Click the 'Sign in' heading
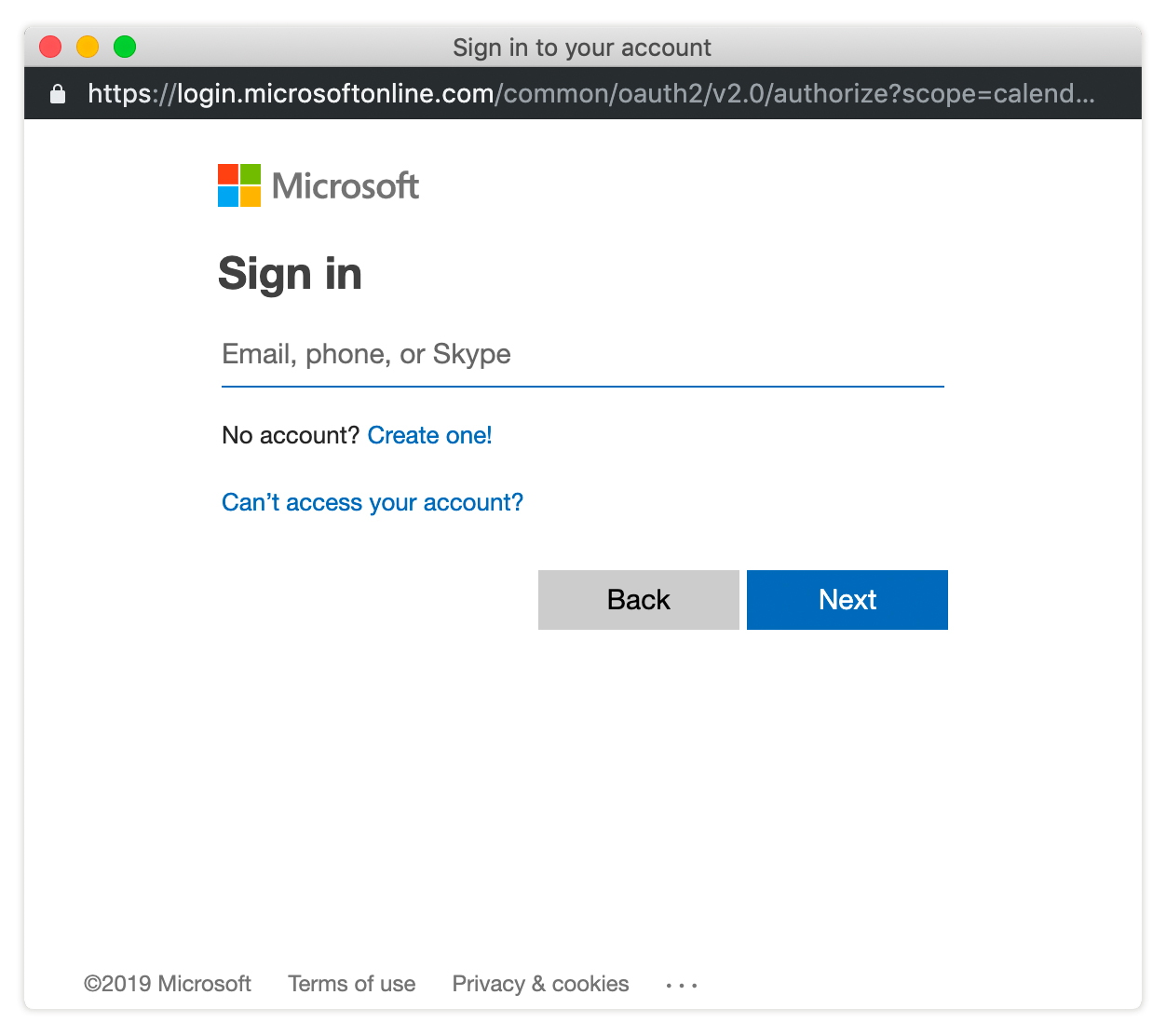1166x1036 pixels. [290, 274]
